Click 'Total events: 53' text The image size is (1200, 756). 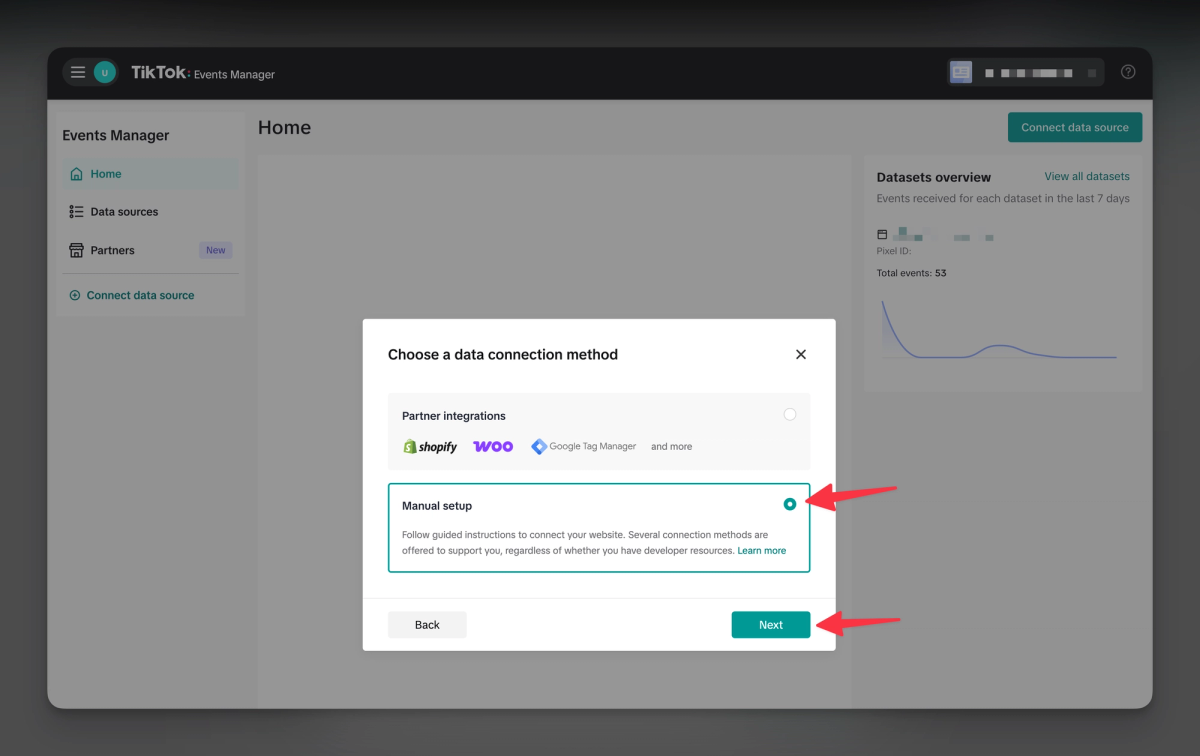click(x=911, y=273)
